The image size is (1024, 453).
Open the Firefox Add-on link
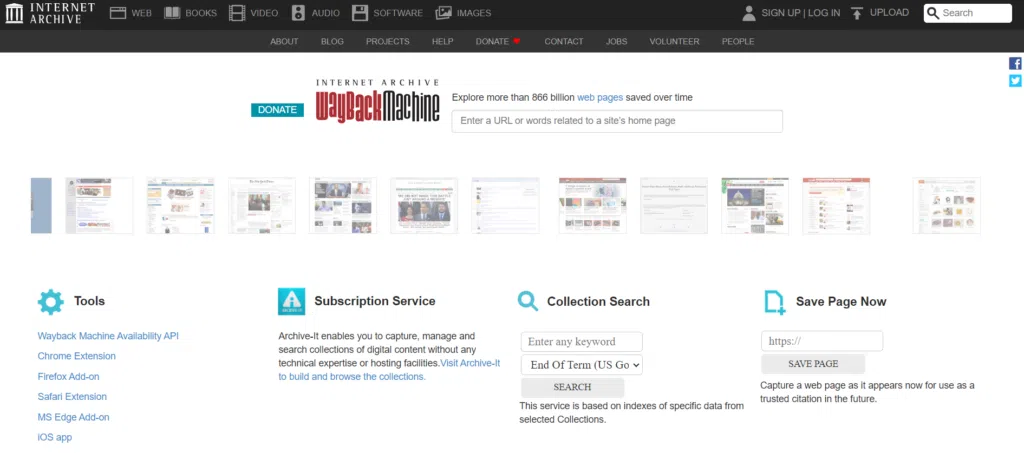click(x=69, y=377)
